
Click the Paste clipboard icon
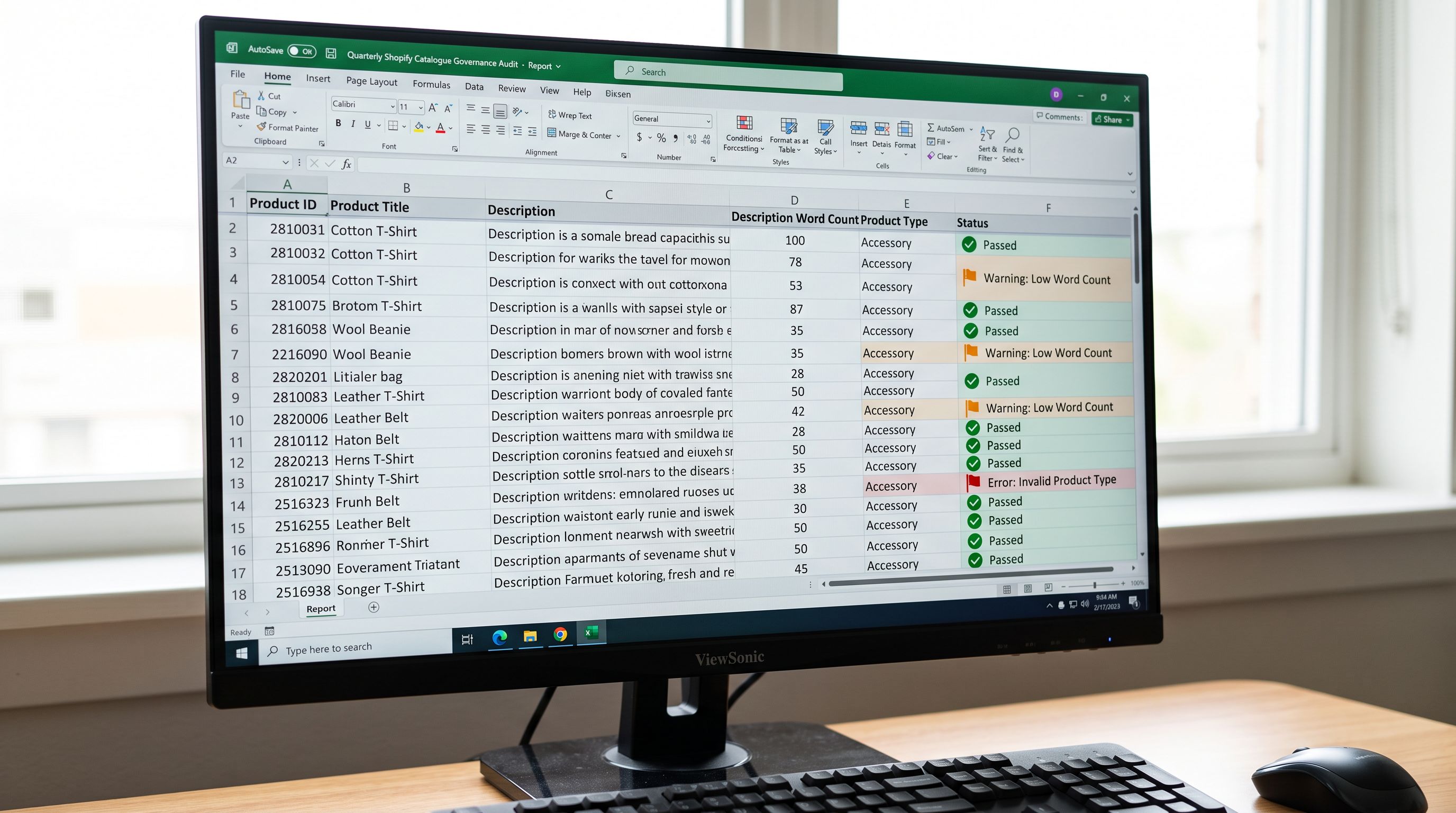241,100
